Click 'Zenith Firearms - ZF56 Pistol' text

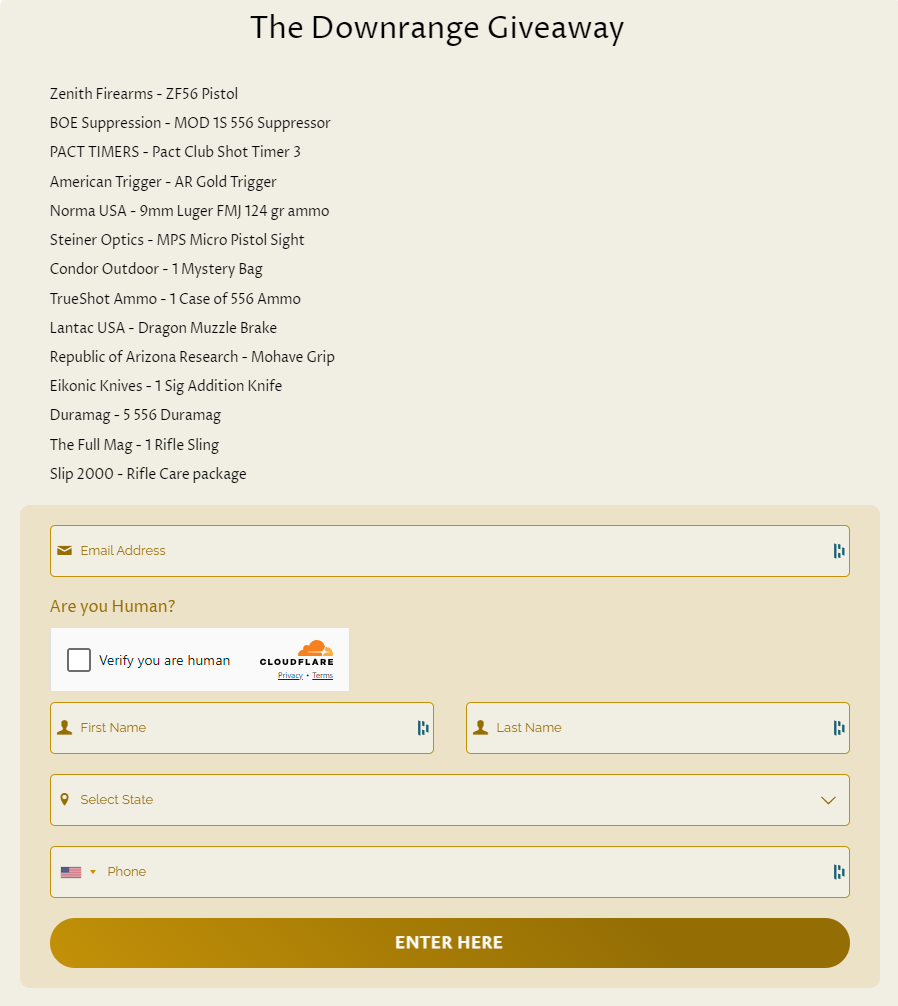click(144, 94)
